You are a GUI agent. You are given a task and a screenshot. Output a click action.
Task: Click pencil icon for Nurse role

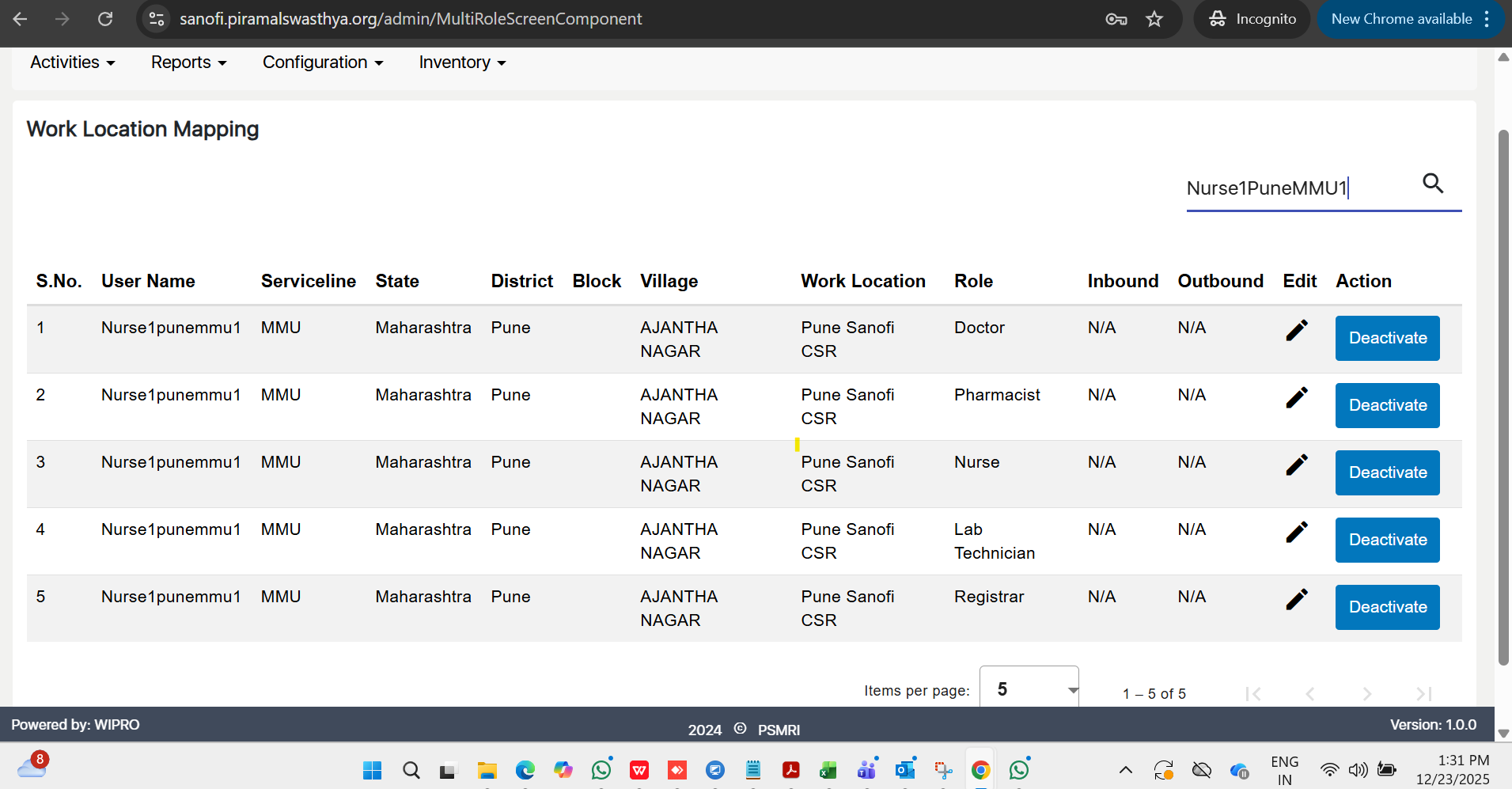[x=1296, y=465]
